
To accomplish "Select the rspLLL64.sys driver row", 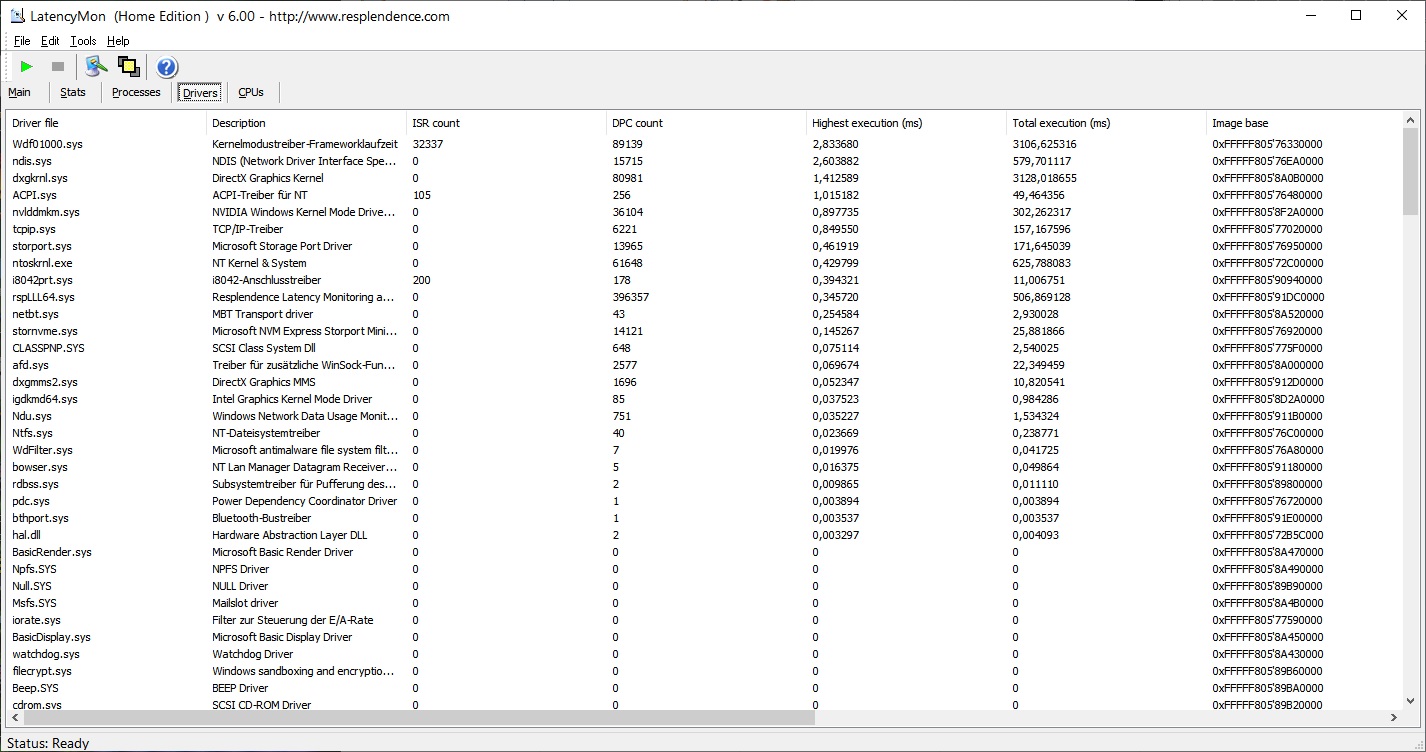I will pyautogui.click(x=704, y=297).
